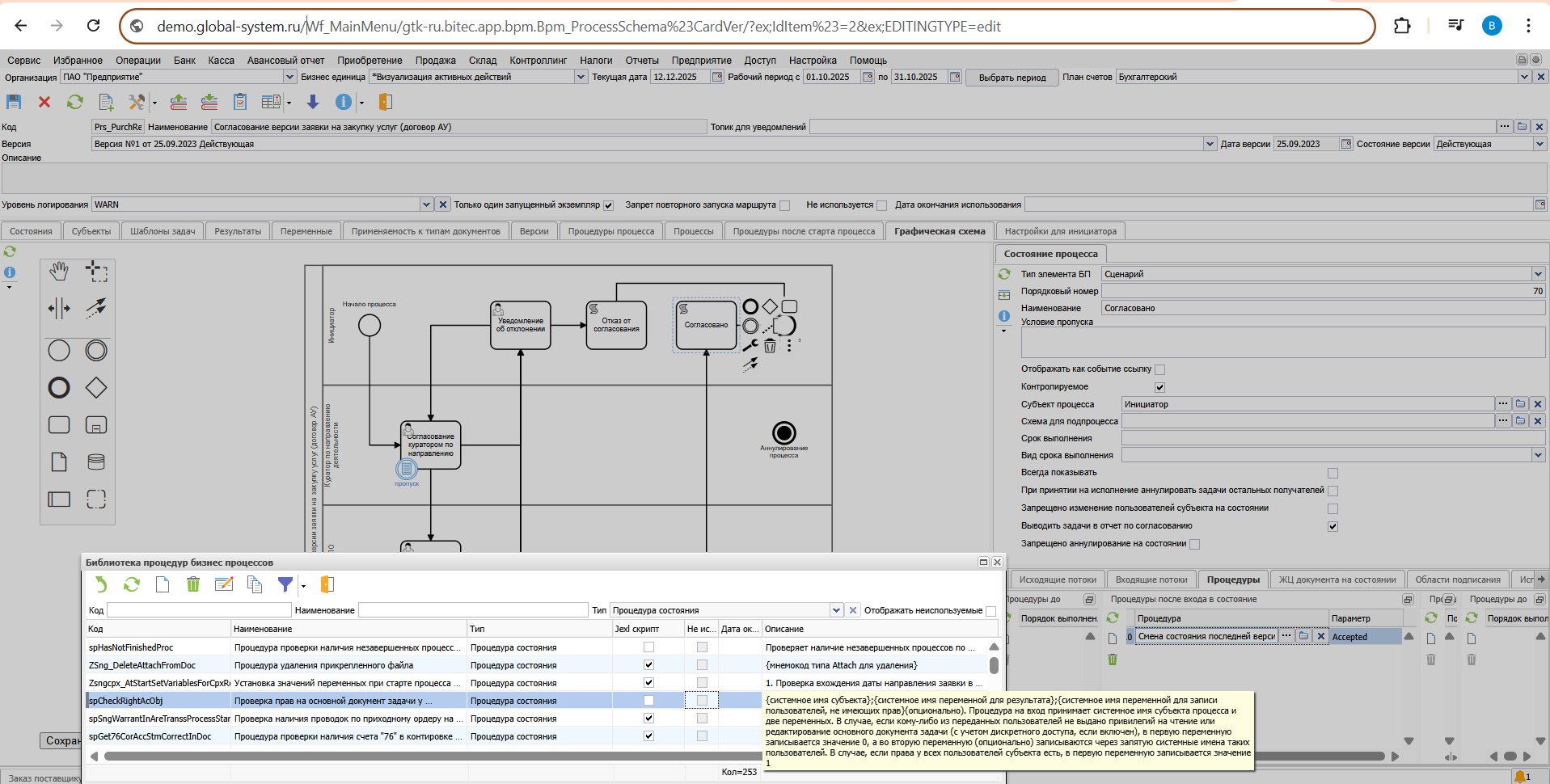Pick the data store cylinder shape

96,462
